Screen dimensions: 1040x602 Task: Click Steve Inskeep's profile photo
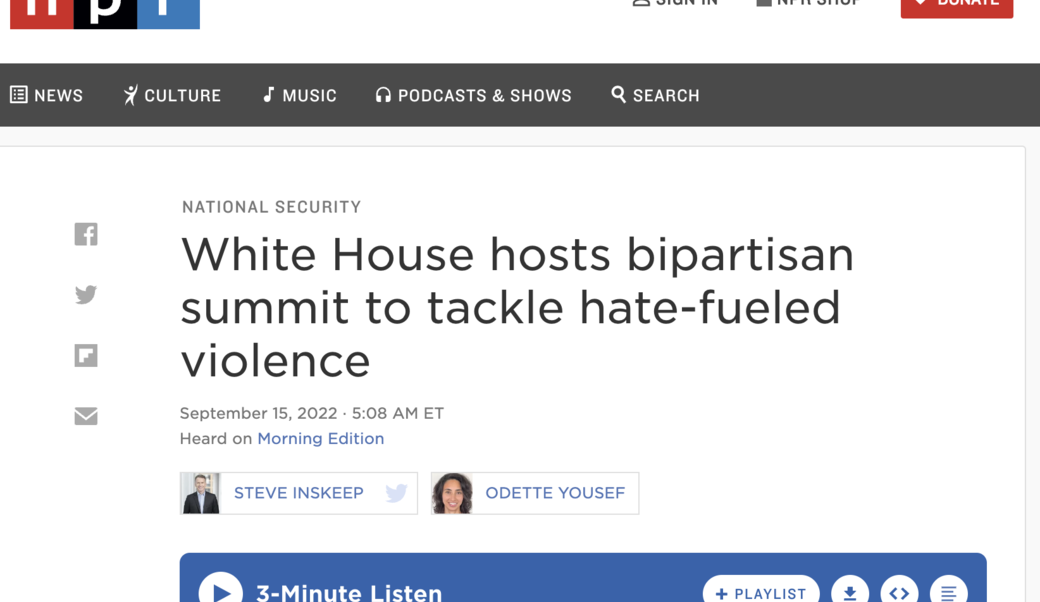(201, 493)
